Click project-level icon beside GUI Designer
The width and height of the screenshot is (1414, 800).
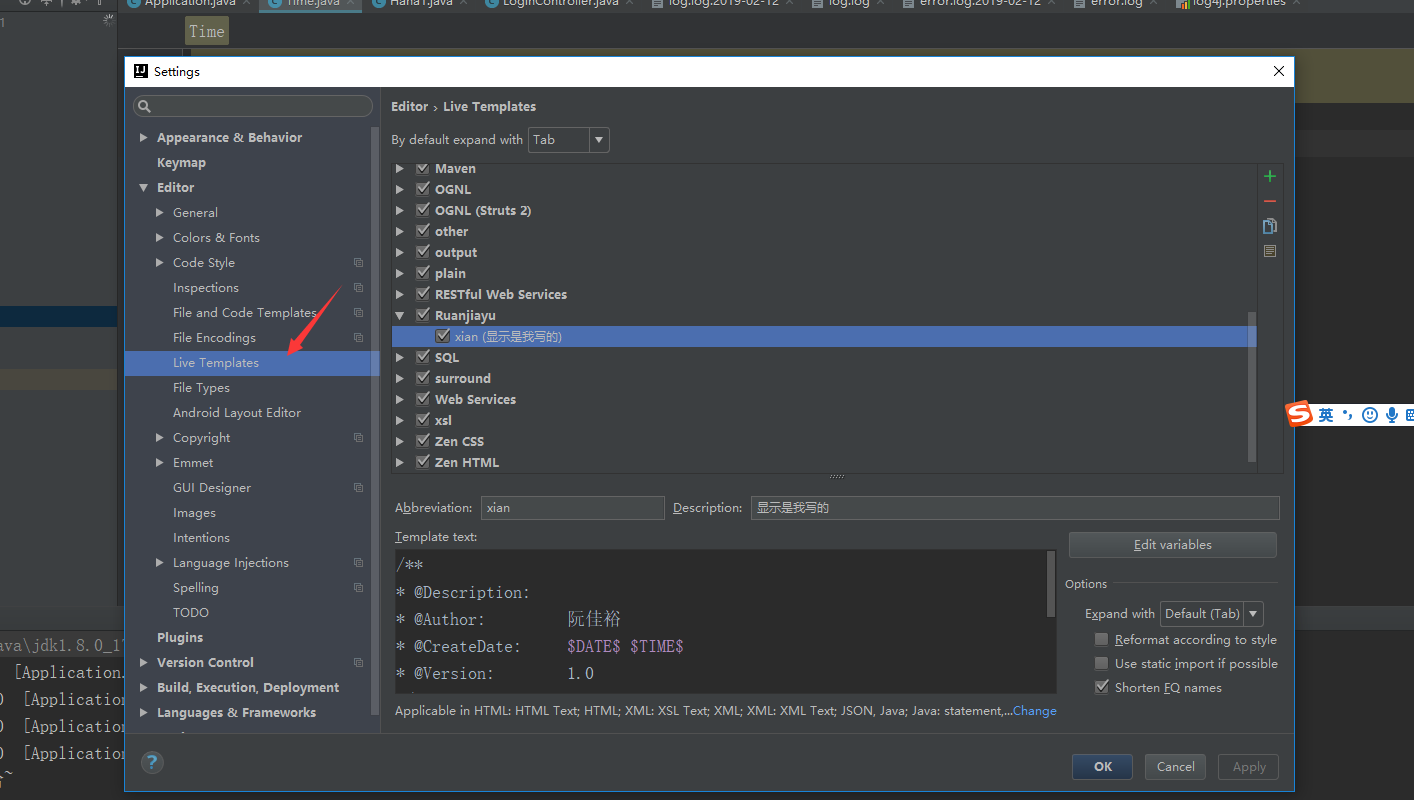pos(358,488)
